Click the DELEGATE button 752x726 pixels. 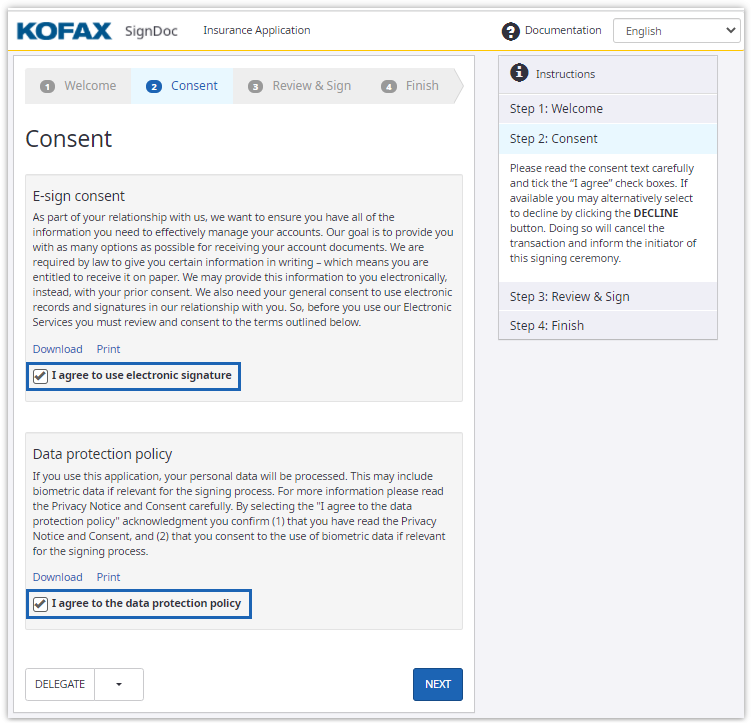(60, 685)
